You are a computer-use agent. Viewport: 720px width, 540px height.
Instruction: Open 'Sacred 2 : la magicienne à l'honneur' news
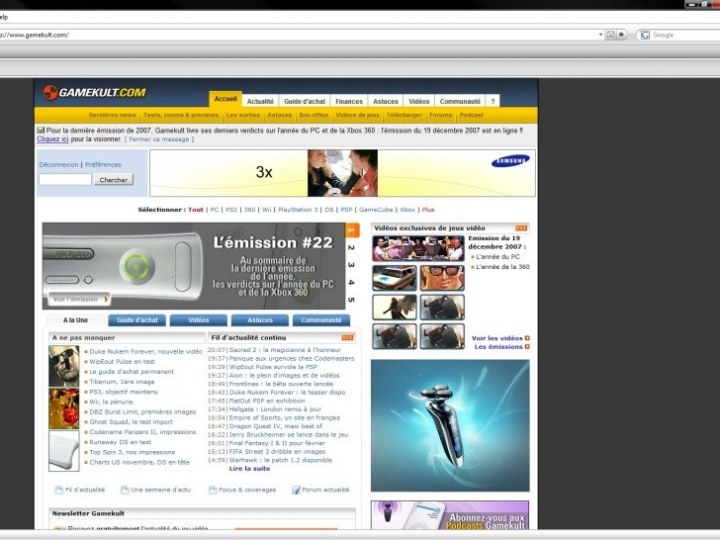coord(285,350)
